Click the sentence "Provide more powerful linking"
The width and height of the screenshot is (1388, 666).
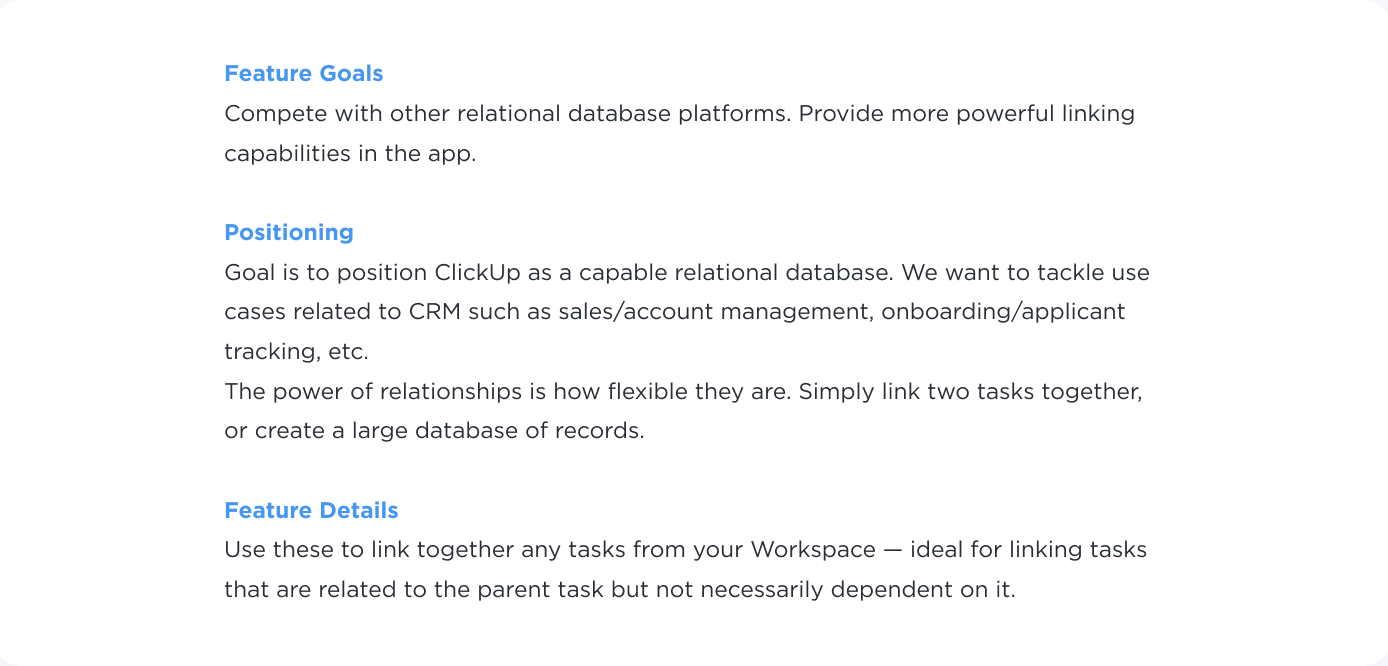click(967, 114)
